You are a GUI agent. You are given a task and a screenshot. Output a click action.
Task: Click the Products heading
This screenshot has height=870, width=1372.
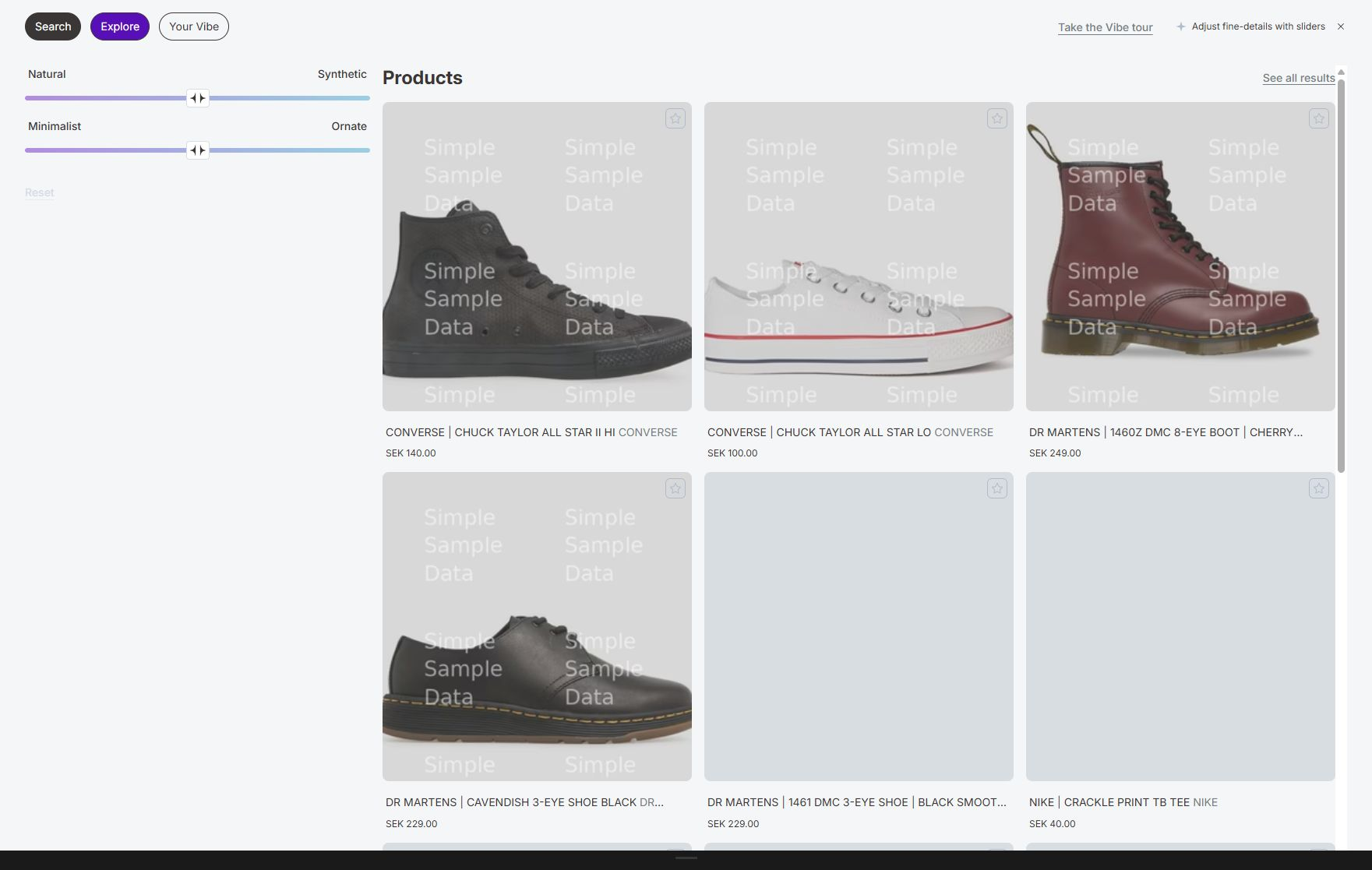(x=422, y=78)
